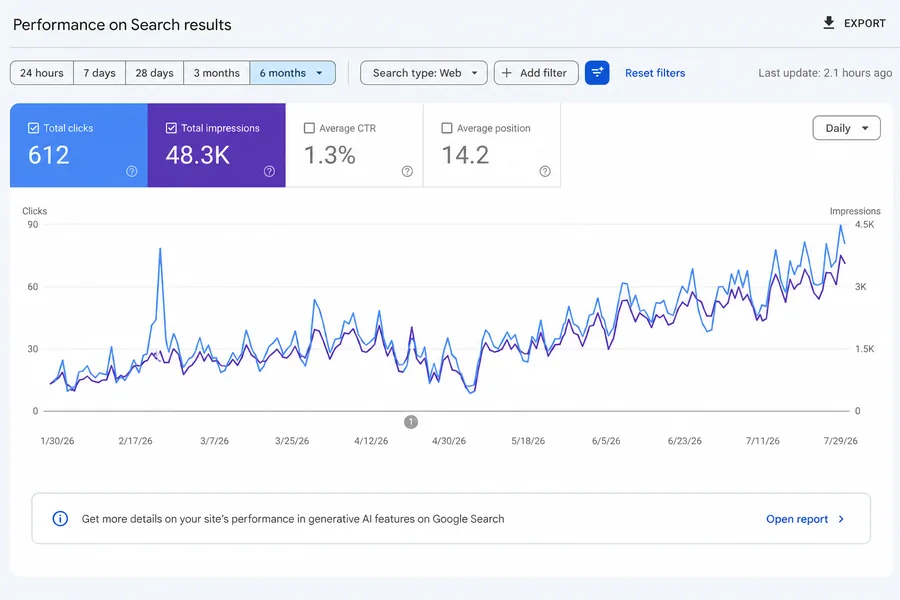Open the Daily granularity dropdown

(846, 128)
